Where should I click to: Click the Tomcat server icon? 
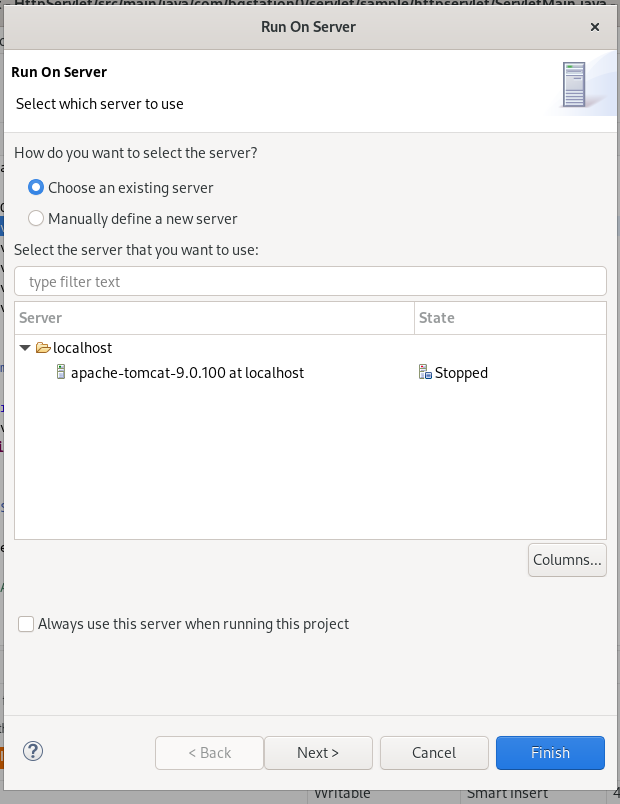(x=61, y=372)
